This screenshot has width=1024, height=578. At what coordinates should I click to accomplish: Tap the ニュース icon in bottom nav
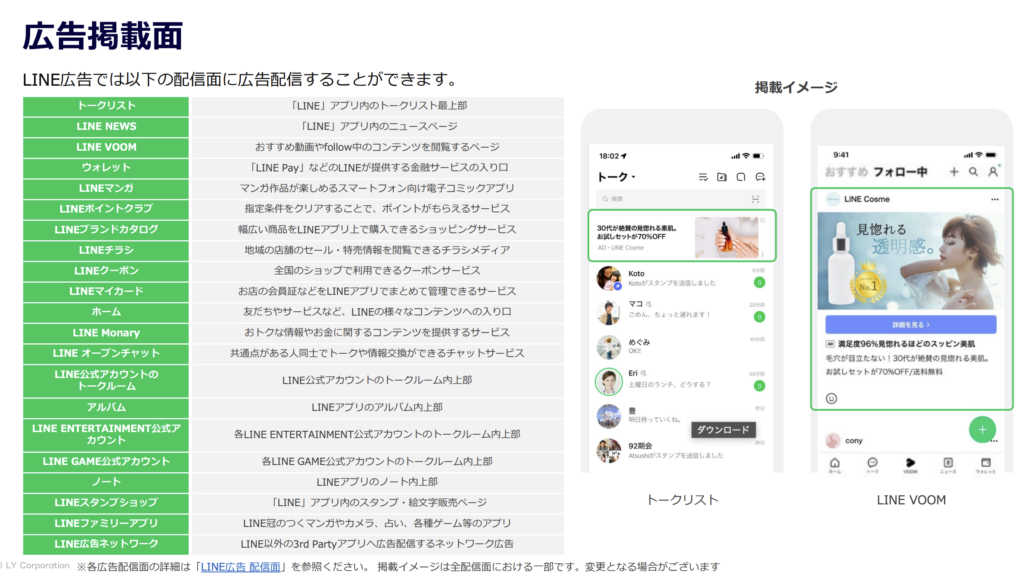click(948, 465)
